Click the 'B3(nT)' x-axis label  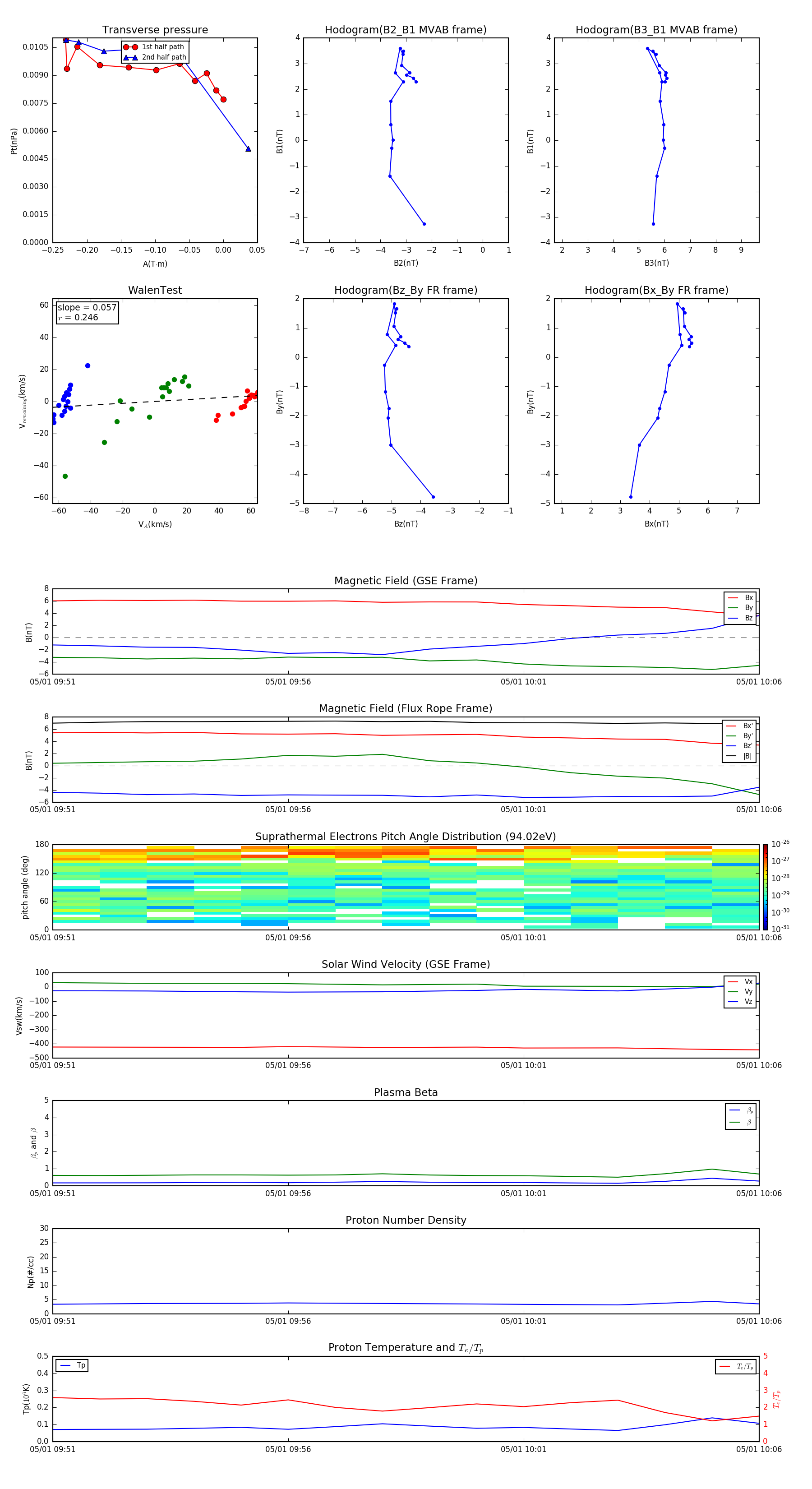point(656,263)
